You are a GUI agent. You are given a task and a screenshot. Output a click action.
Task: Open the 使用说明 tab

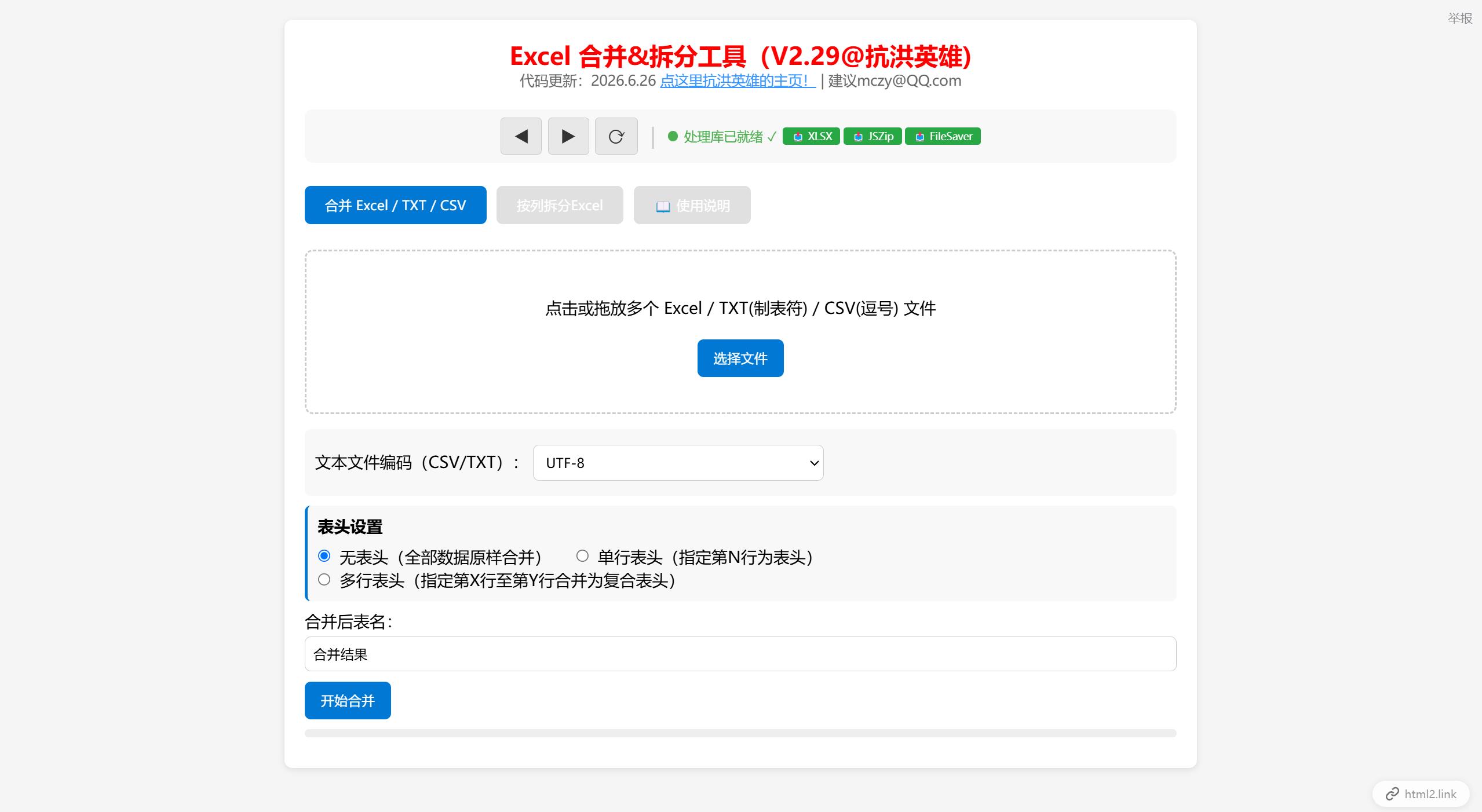pyautogui.click(x=692, y=205)
